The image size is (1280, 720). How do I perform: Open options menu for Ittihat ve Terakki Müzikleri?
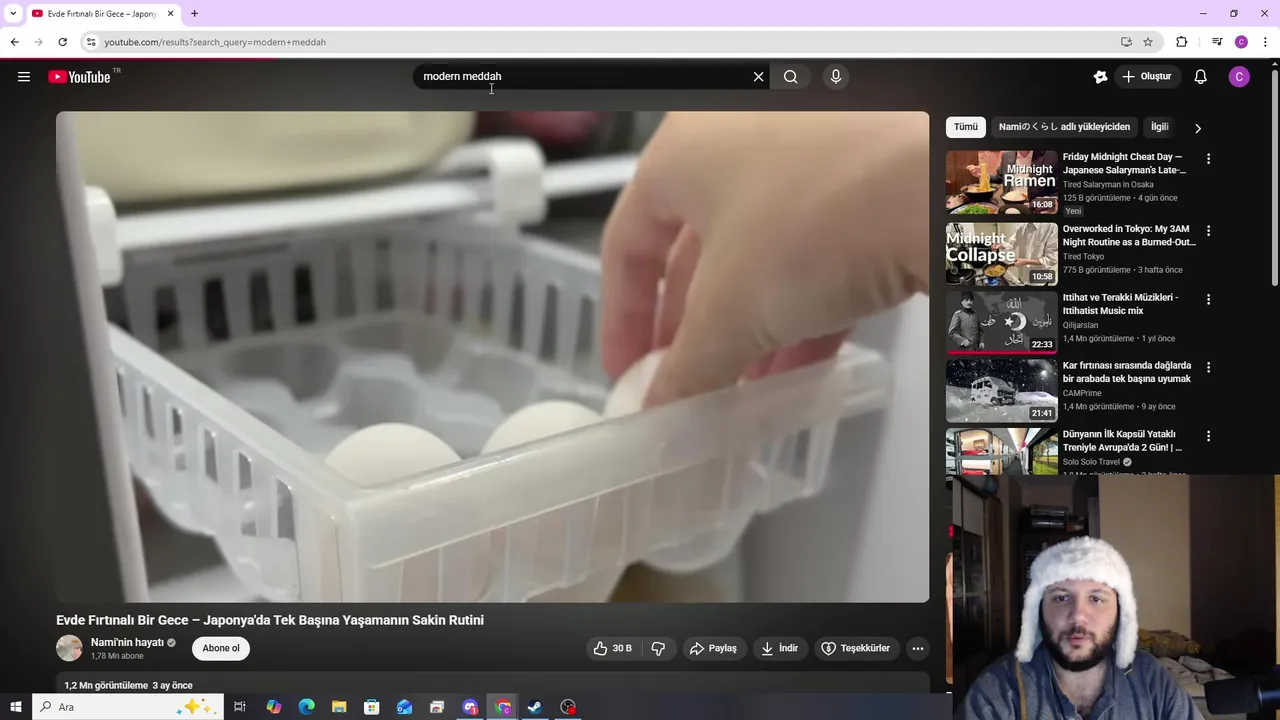1208,299
